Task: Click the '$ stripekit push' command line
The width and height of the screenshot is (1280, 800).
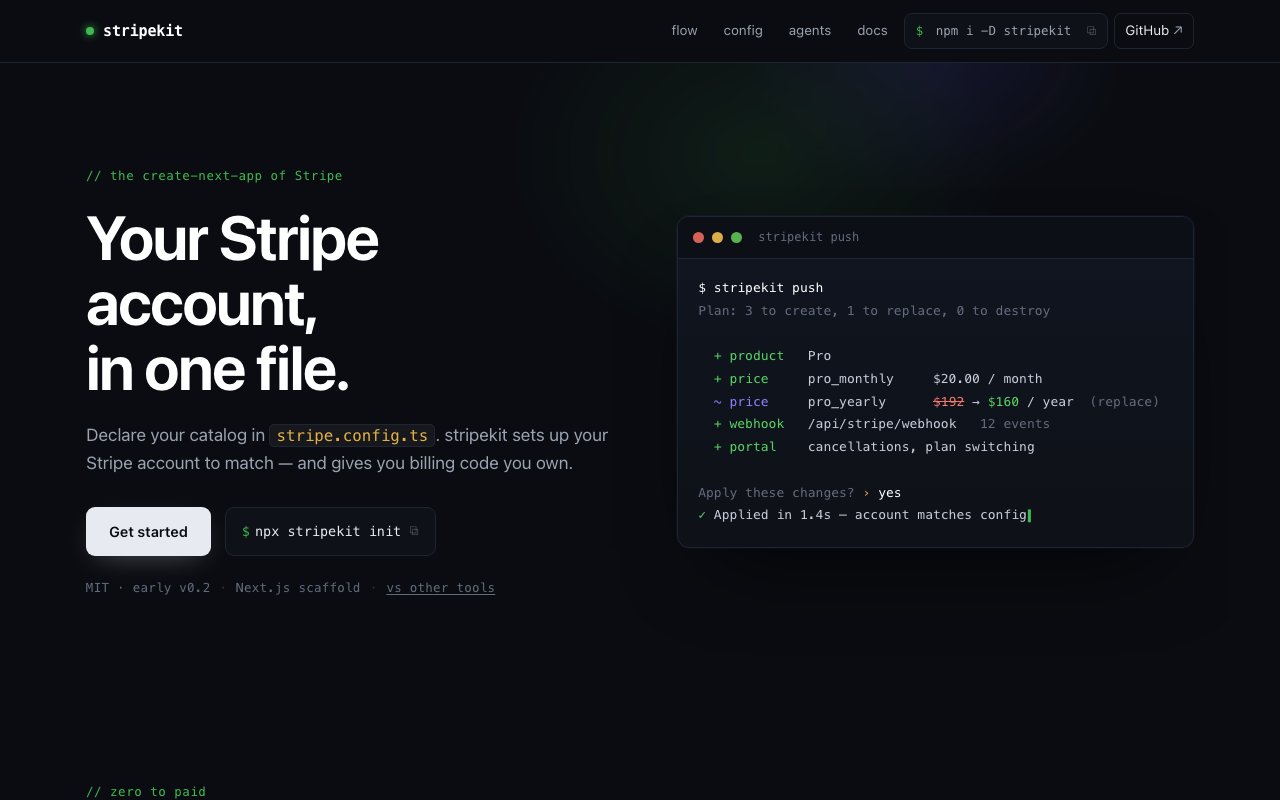Action: click(761, 288)
